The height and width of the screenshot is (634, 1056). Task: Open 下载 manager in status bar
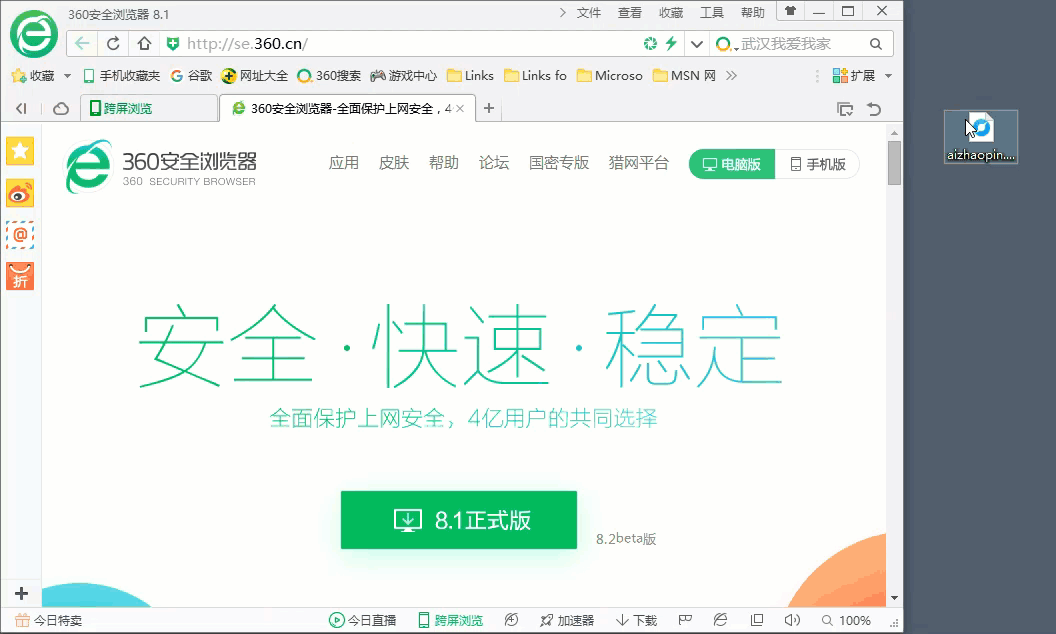coord(636,621)
